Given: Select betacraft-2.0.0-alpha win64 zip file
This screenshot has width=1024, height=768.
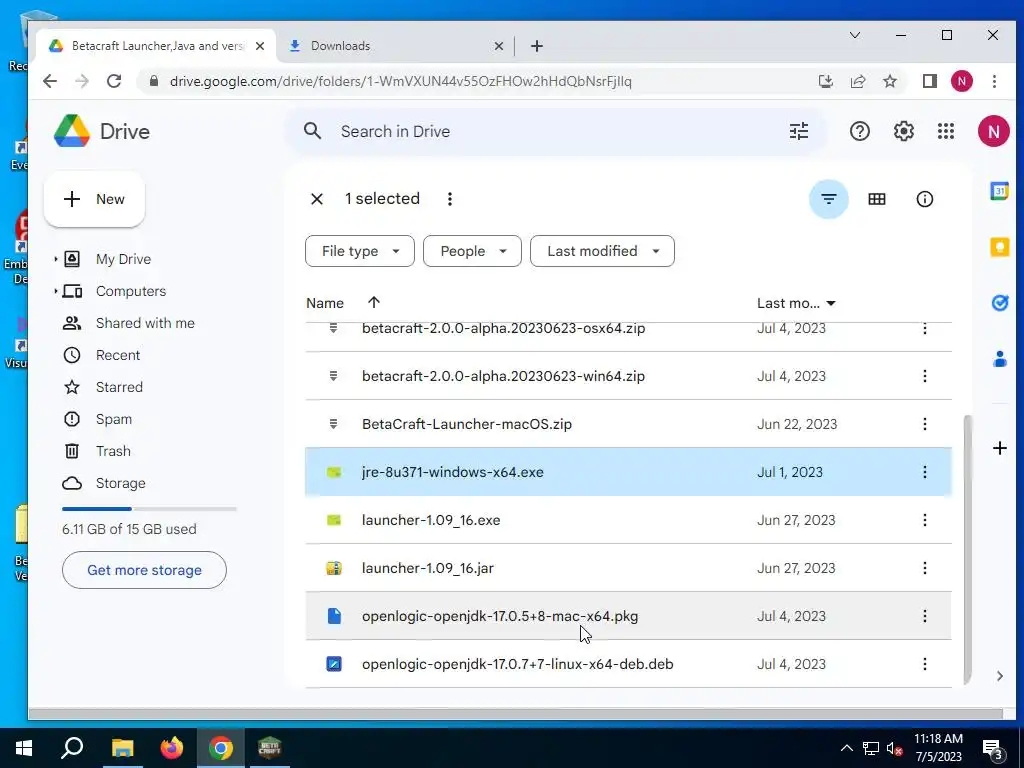Looking at the screenshot, I should coord(628,376).
